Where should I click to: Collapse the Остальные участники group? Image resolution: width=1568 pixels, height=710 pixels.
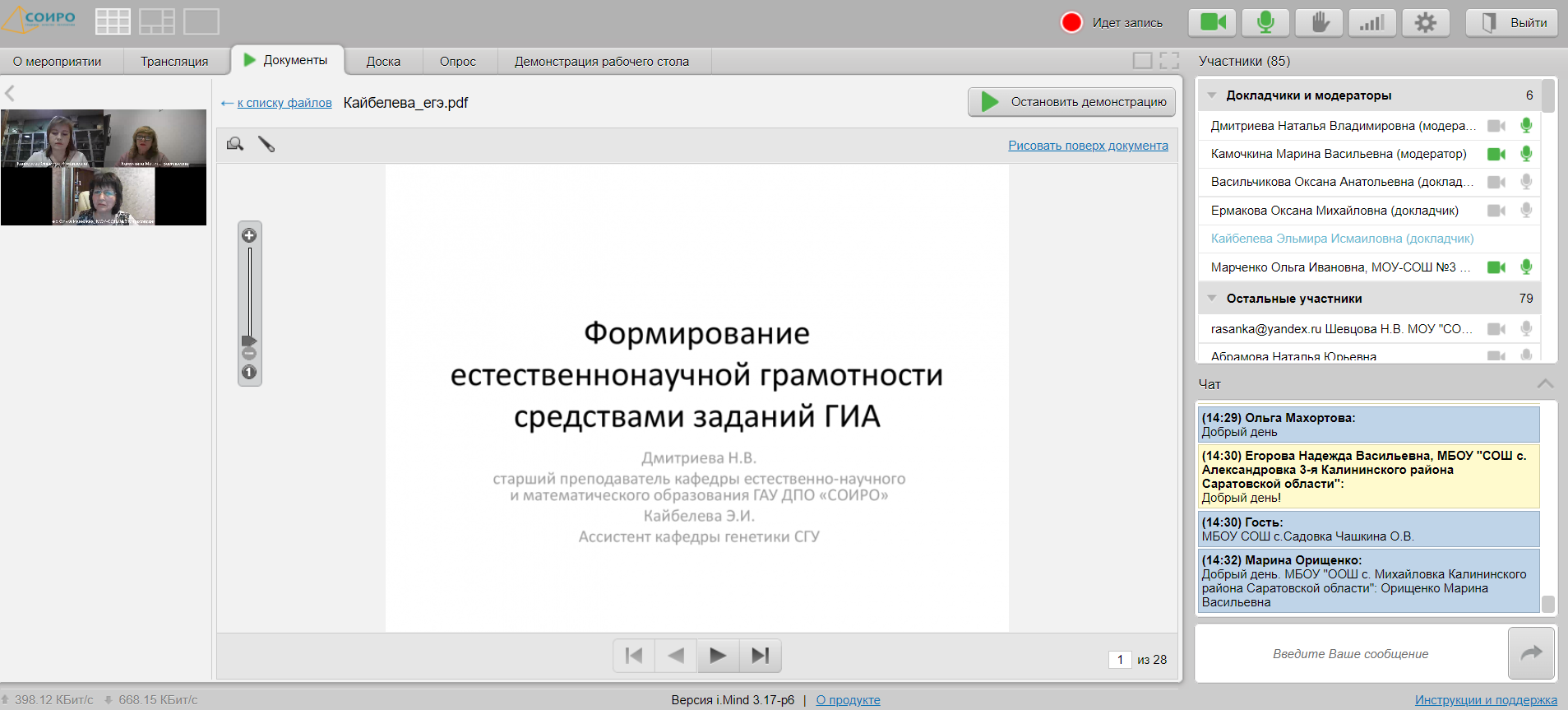coord(1212,299)
